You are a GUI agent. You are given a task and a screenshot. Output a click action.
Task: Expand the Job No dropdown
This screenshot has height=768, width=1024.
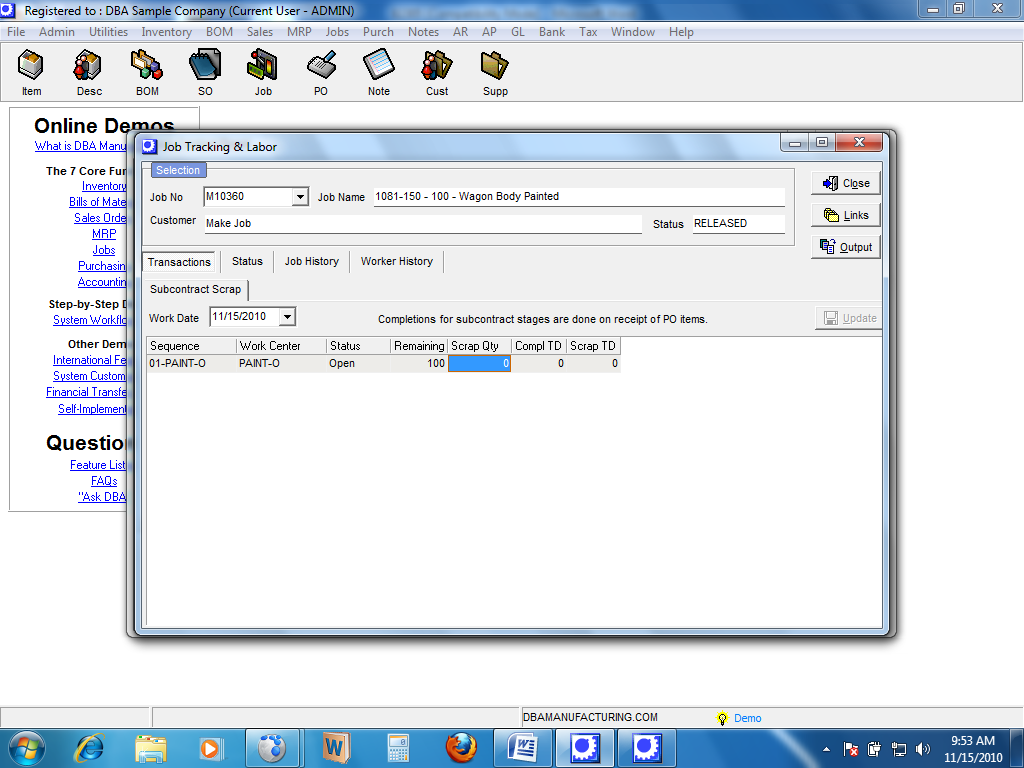(300, 197)
